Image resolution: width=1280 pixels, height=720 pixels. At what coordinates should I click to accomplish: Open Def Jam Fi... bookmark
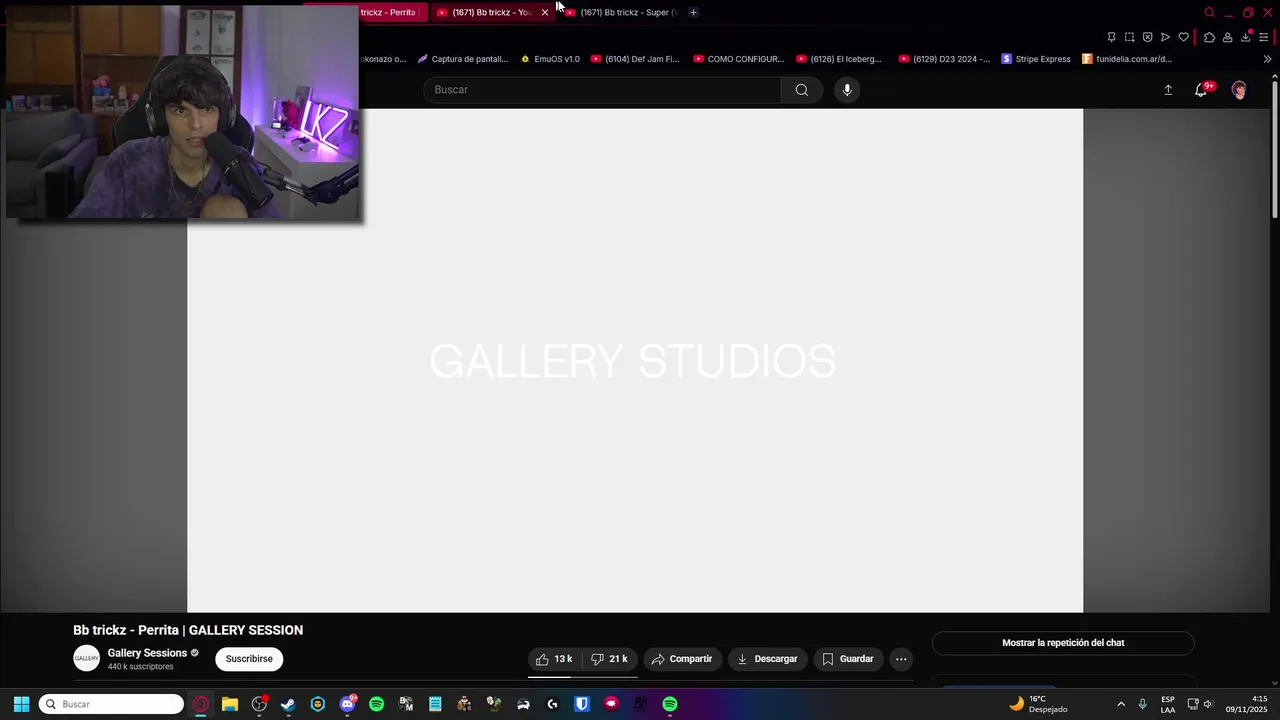634,59
